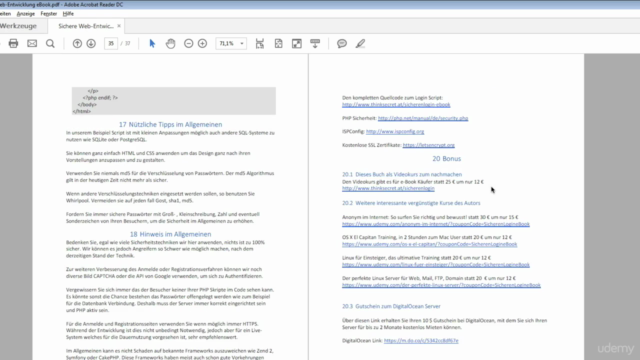Image resolution: width=640 pixels, height=360 pixels.
Task: Select the Highlight text pen tool
Action: click(x=360, y=43)
